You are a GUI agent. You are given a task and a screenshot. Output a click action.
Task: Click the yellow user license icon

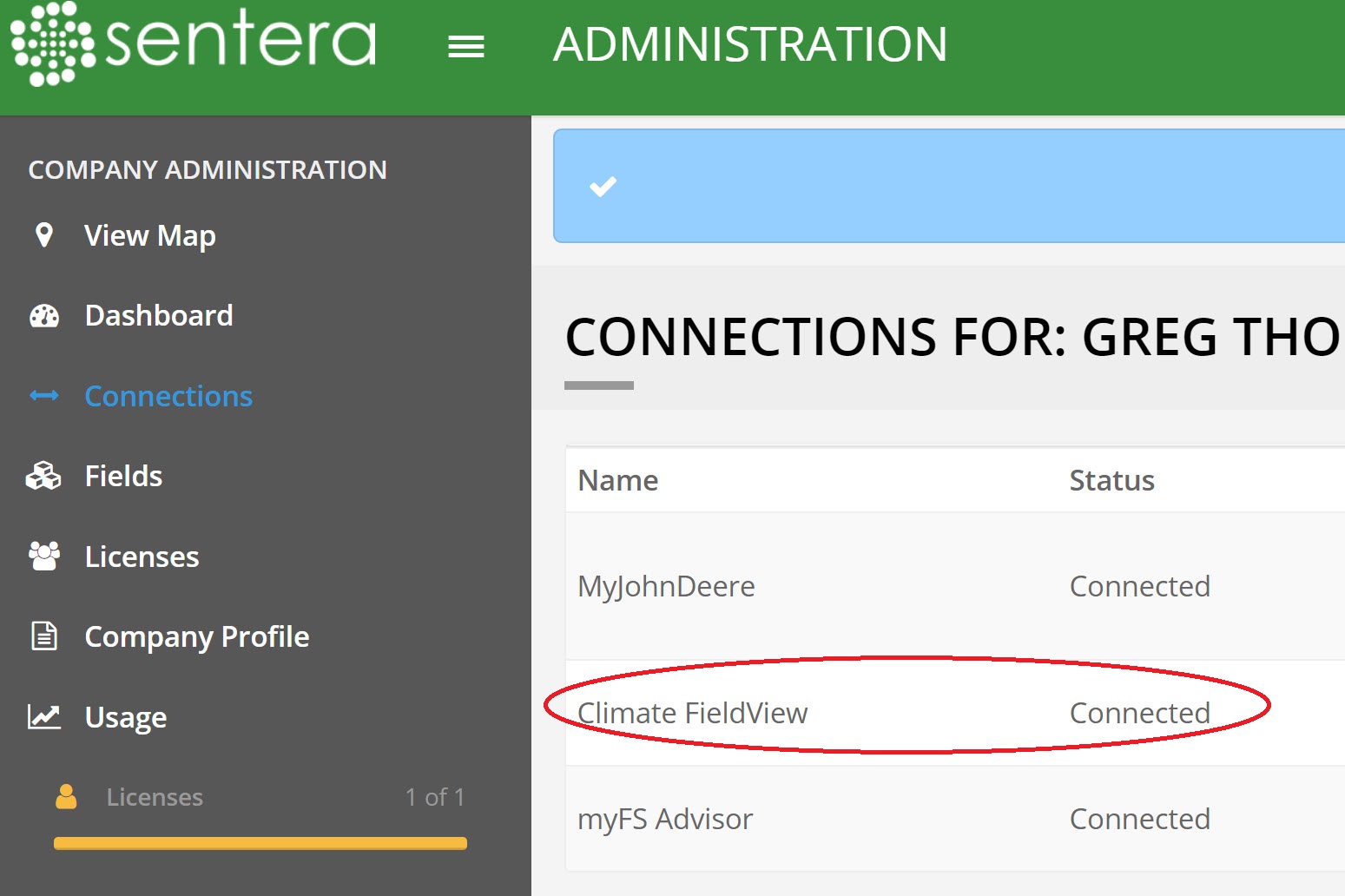click(66, 796)
